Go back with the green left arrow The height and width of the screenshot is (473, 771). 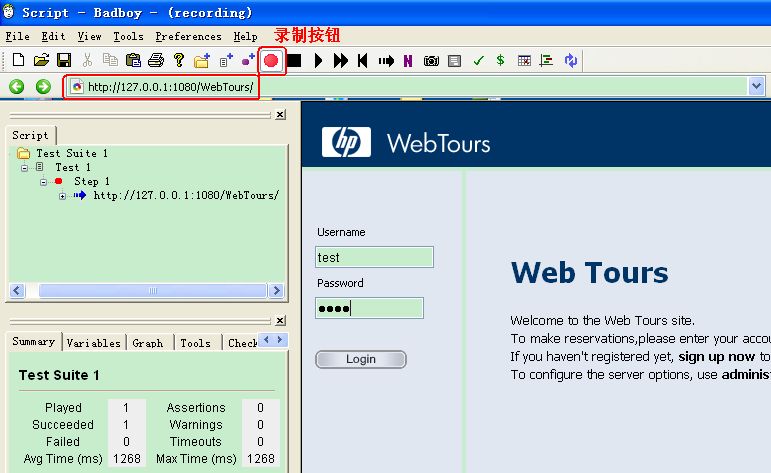(x=17, y=87)
